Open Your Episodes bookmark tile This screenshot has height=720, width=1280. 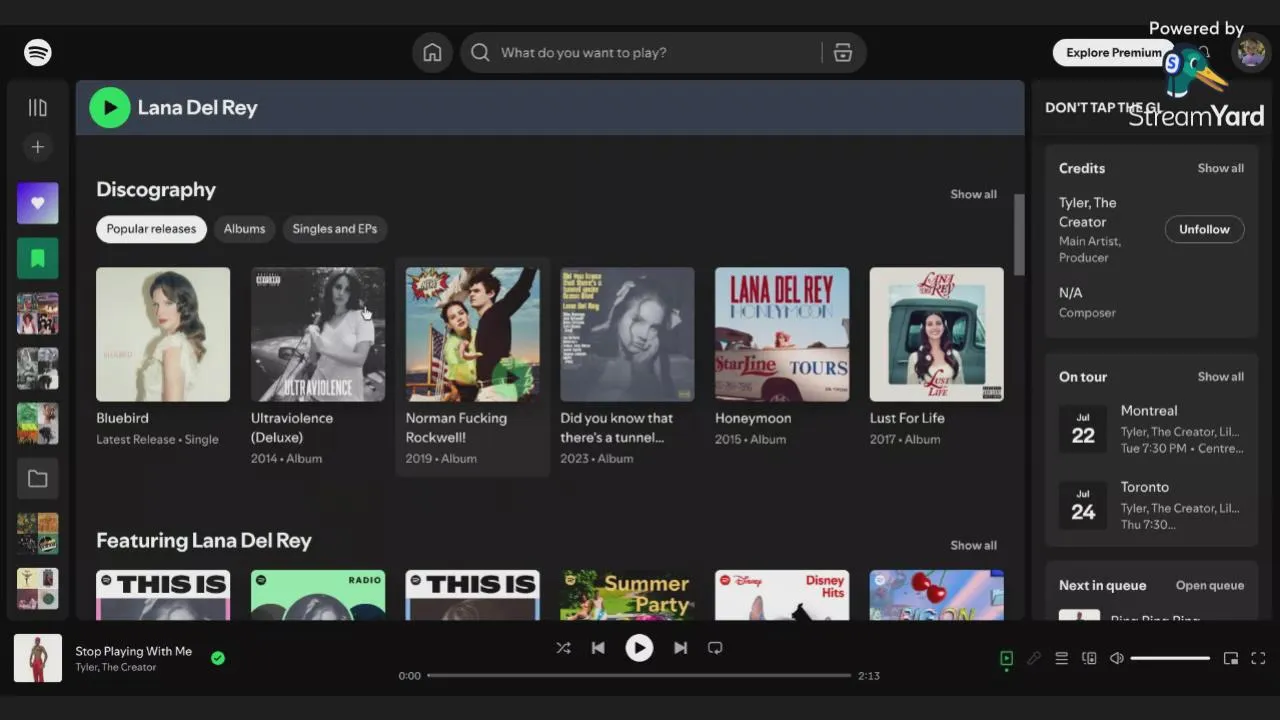[38, 258]
